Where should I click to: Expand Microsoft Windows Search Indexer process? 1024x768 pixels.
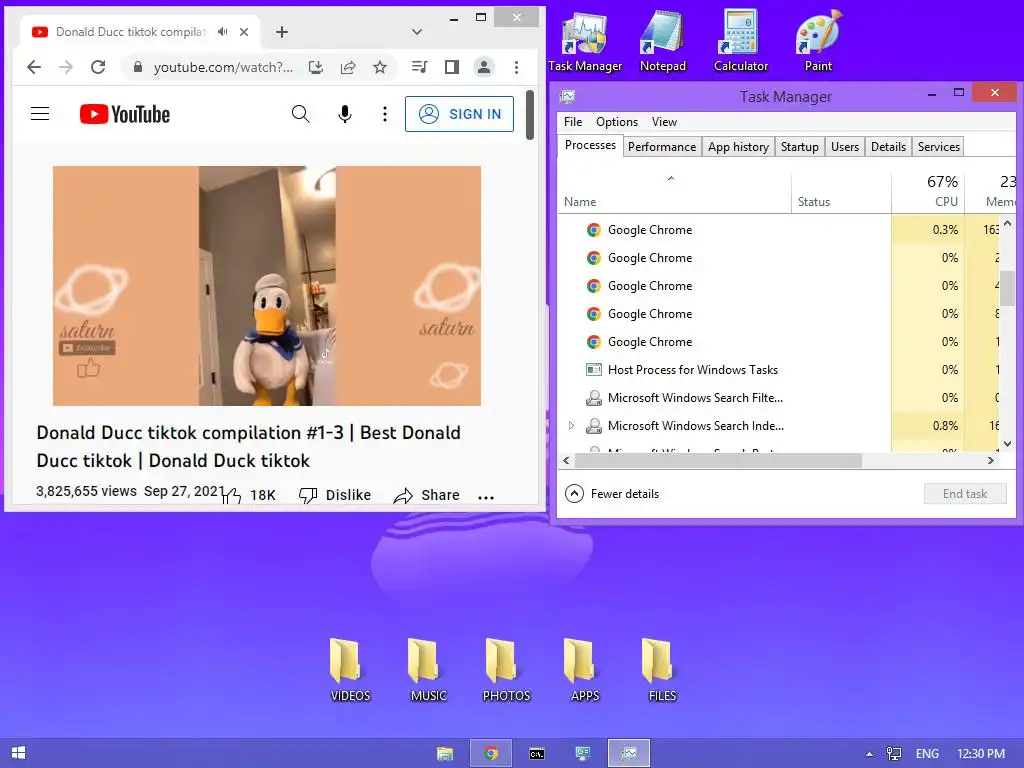571,426
